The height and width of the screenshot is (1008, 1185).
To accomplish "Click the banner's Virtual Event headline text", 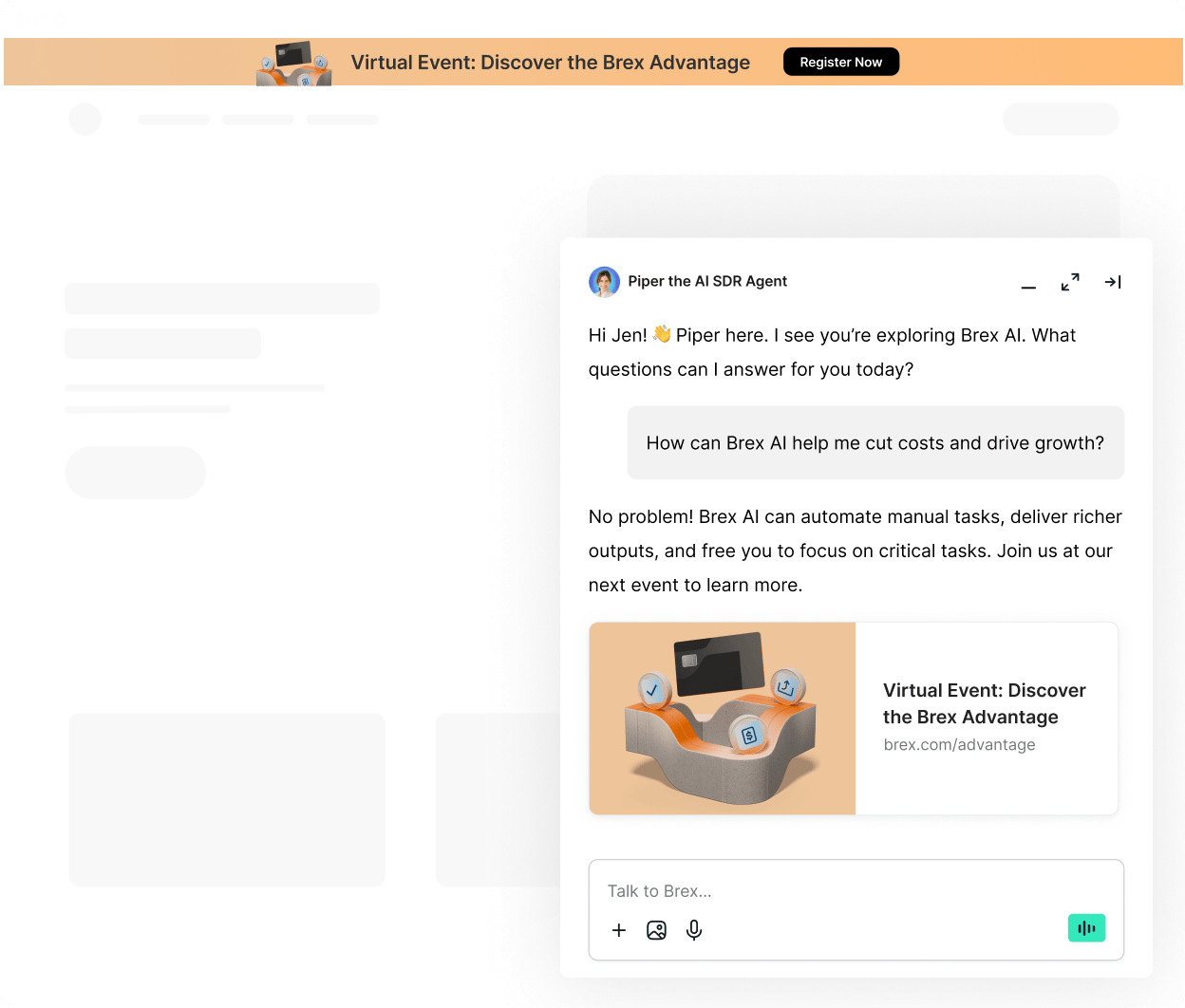I will click(x=551, y=63).
